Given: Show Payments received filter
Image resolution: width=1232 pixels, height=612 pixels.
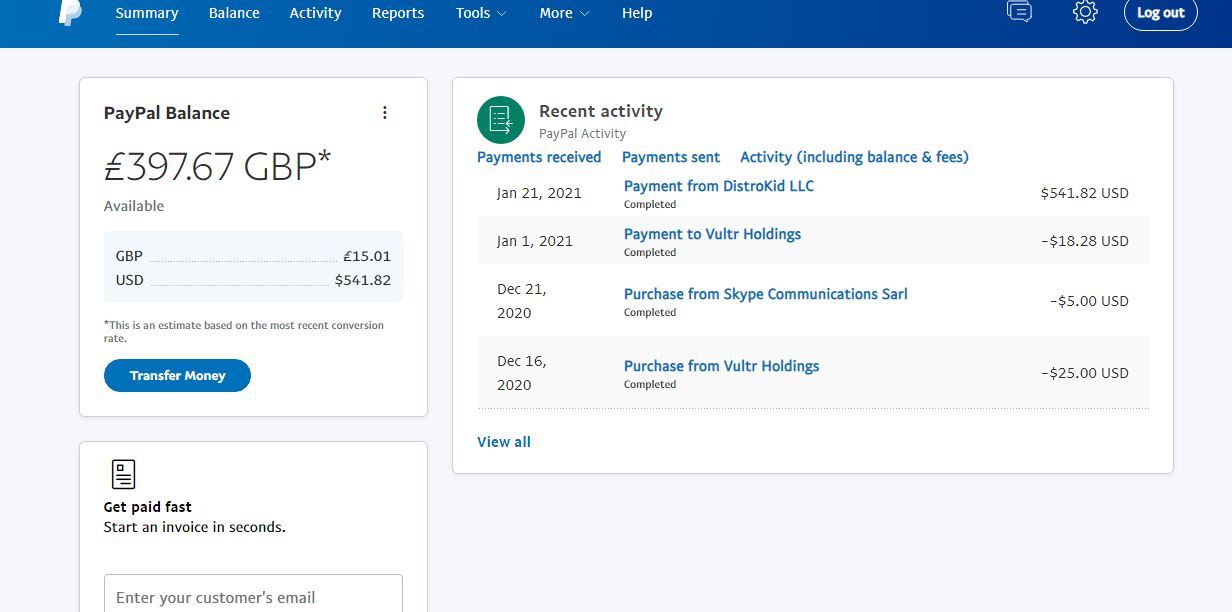Looking at the screenshot, I should pyautogui.click(x=539, y=157).
